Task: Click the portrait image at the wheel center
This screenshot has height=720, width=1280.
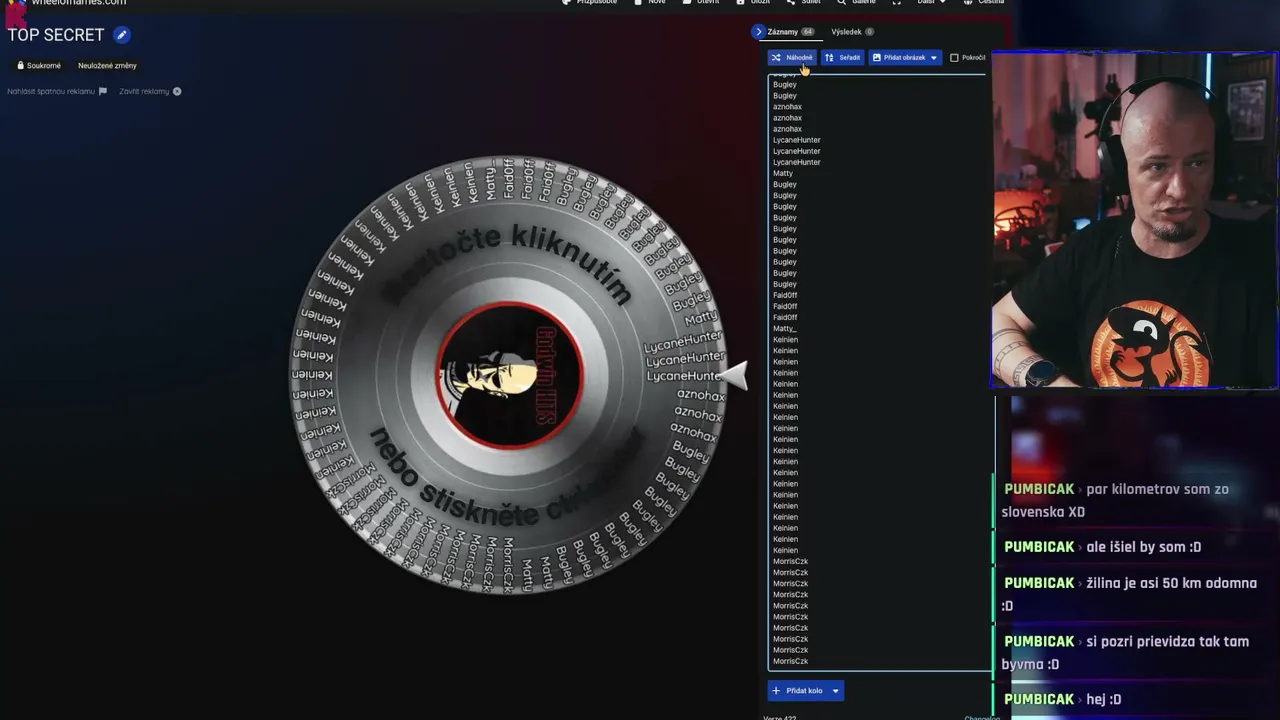Action: point(510,375)
